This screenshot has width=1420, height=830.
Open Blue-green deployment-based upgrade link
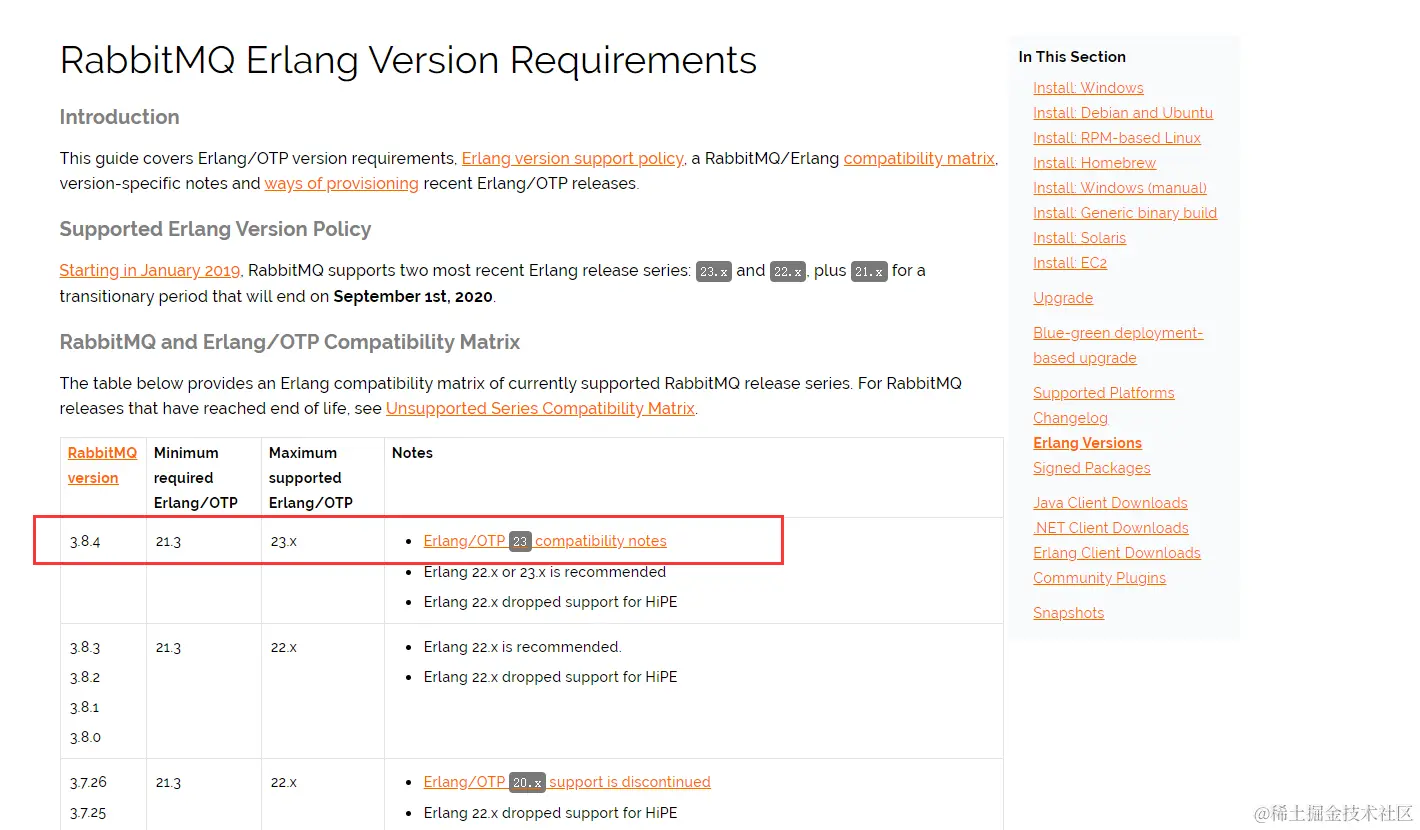[1118, 345]
